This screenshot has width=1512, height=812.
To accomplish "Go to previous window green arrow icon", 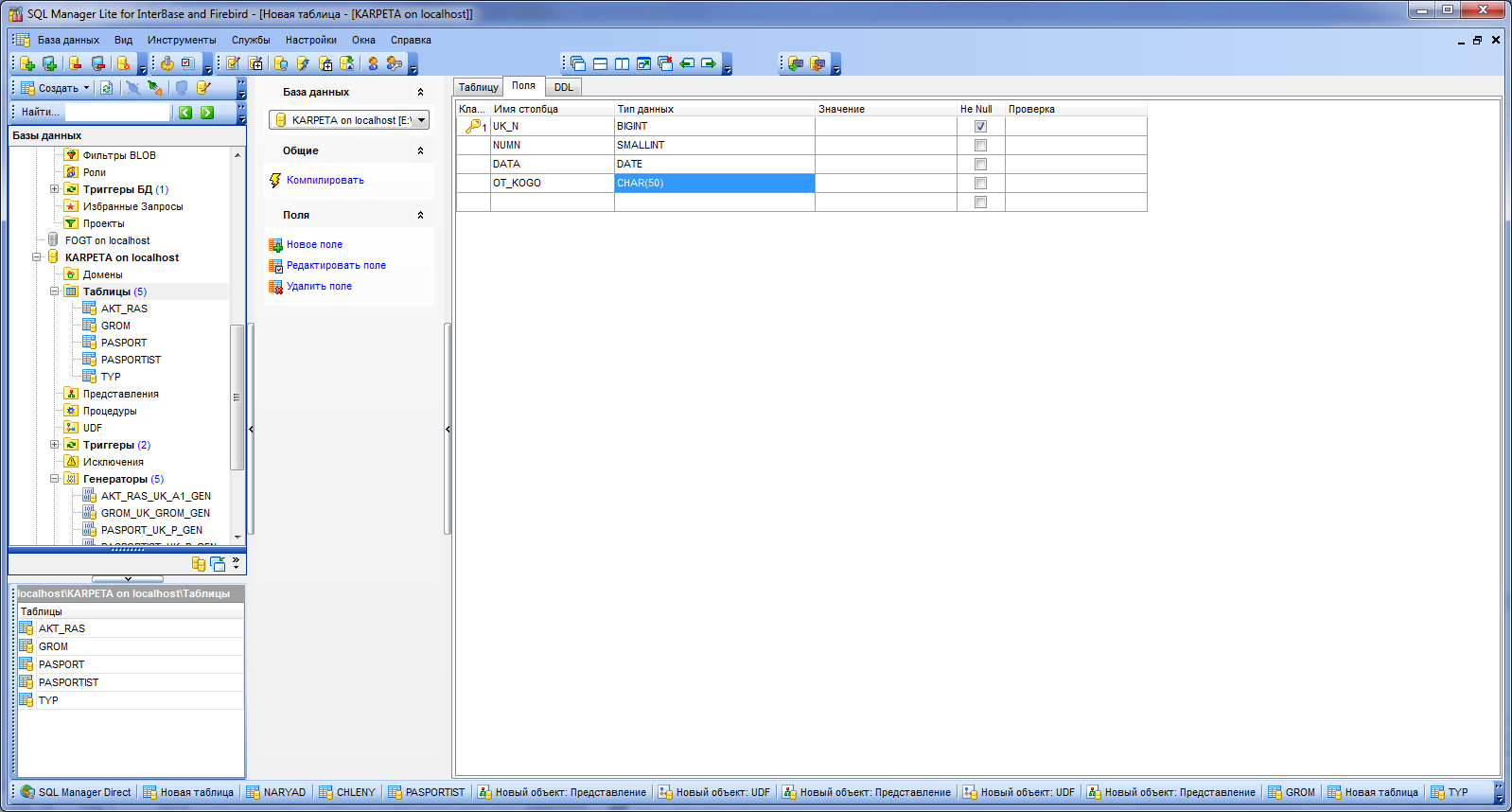I will coord(687,63).
